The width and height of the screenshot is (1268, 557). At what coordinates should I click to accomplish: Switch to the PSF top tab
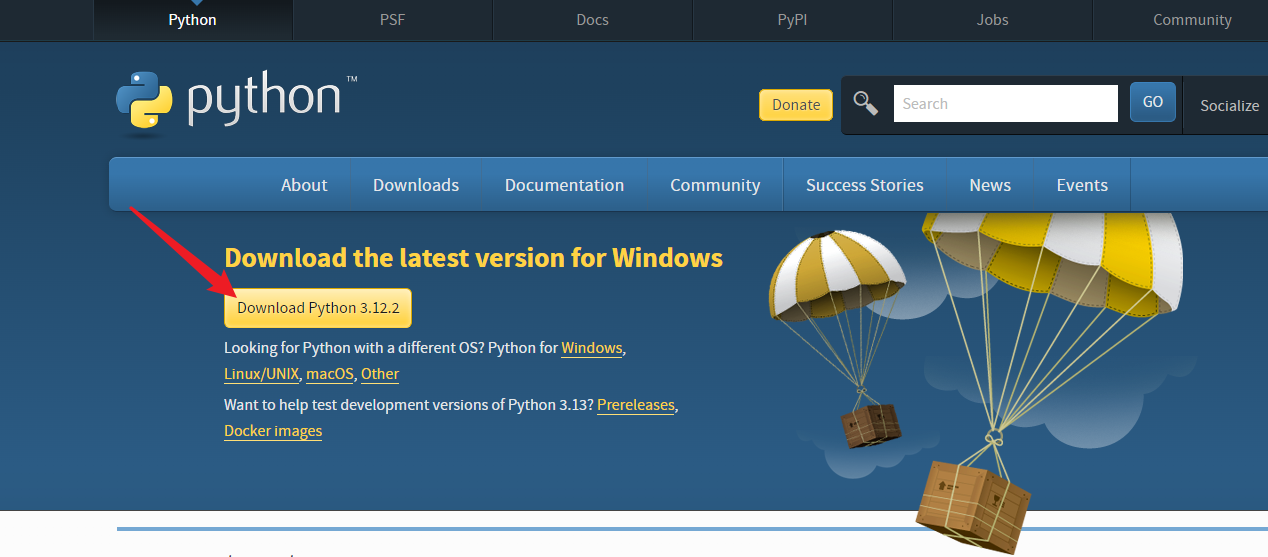(x=392, y=20)
